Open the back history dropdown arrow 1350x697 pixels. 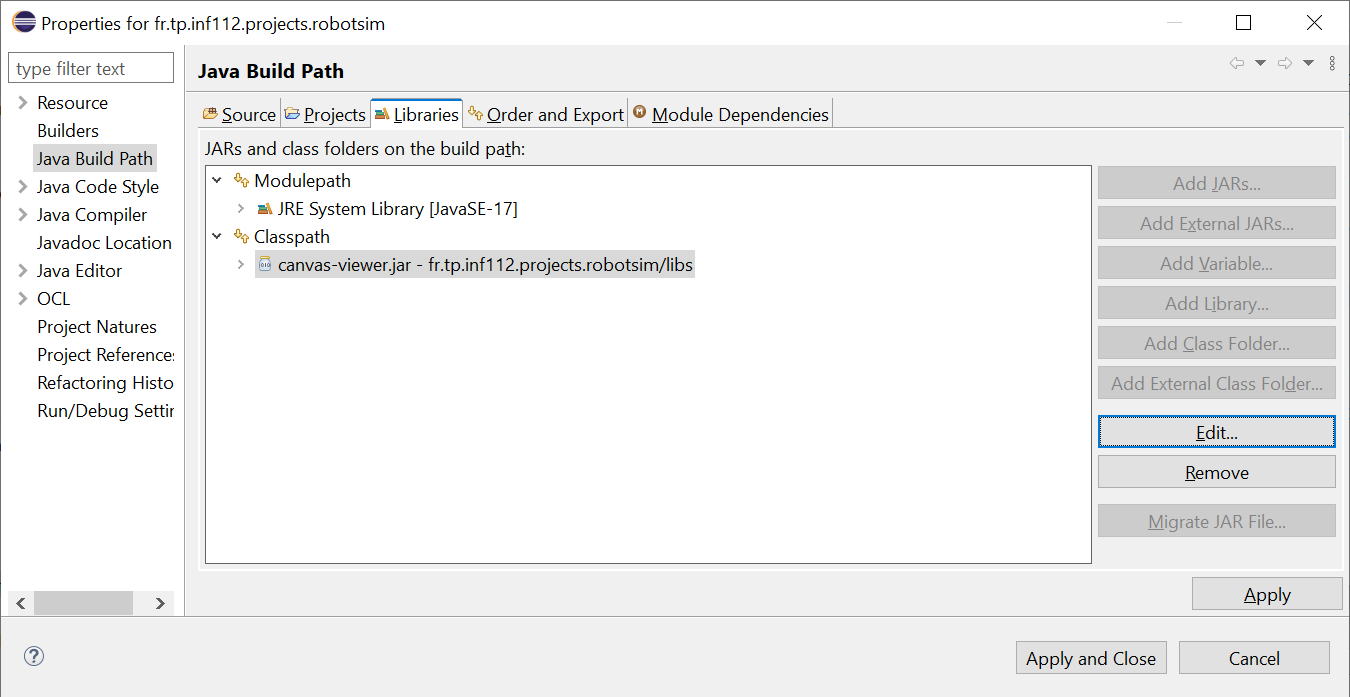click(1260, 63)
